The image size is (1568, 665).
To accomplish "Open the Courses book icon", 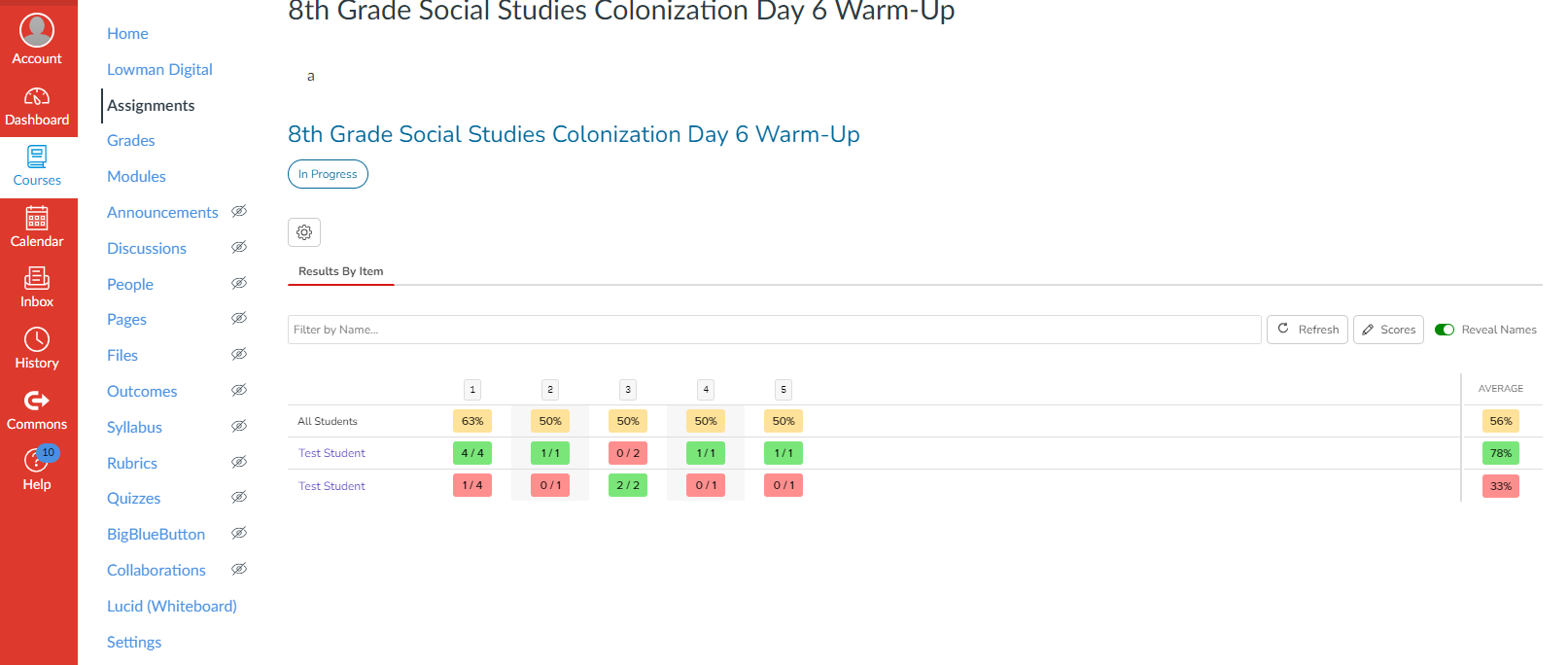I will pos(37,157).
